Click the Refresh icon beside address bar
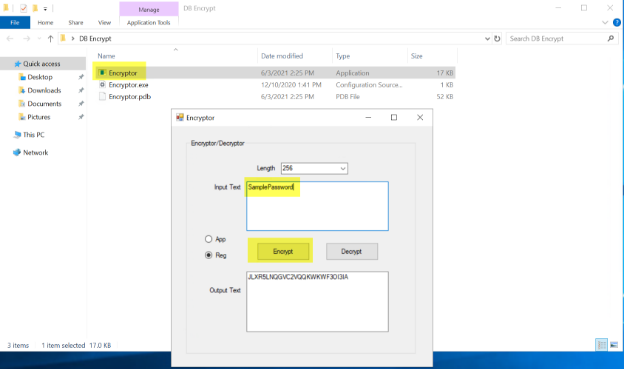Image resolution: width=624 pixels, height=369 pixels. click(x=497, y=39)
